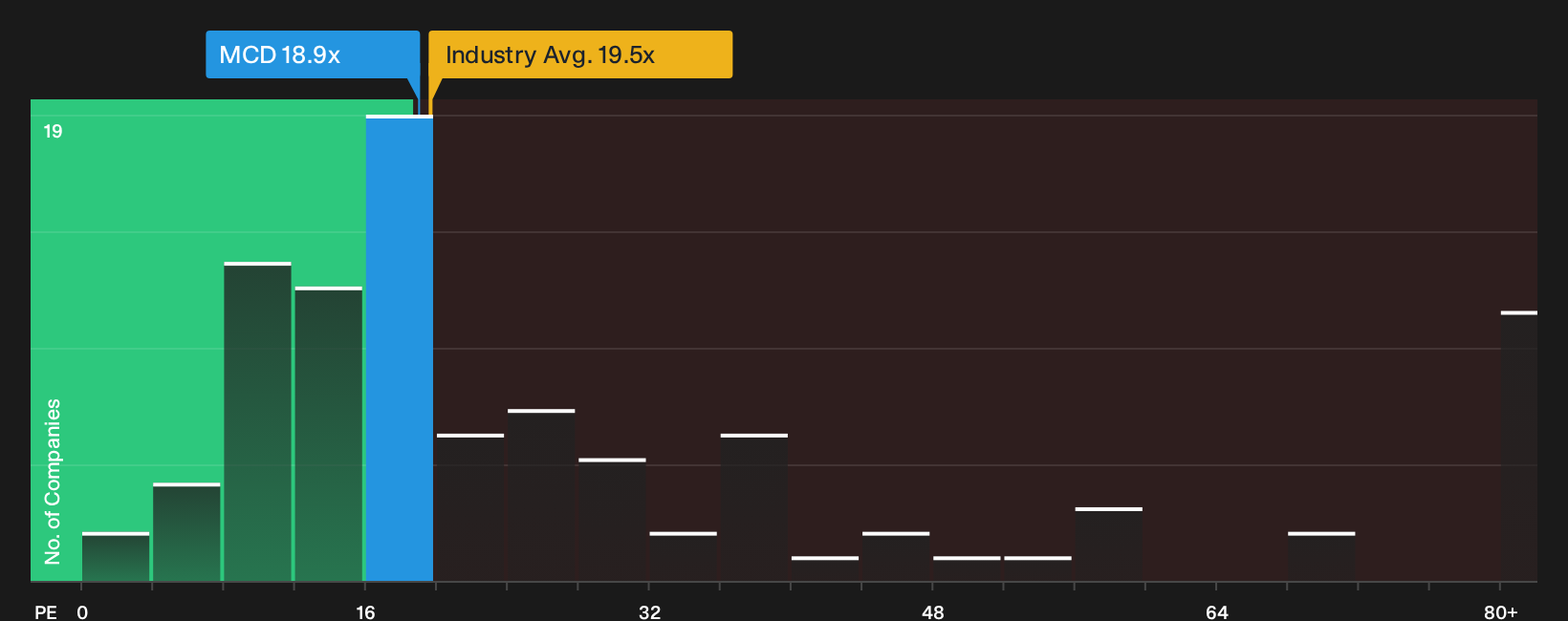Click the y-axis value 19
The width and height of the screenshot is (1568, 621).
coord(53,131)
